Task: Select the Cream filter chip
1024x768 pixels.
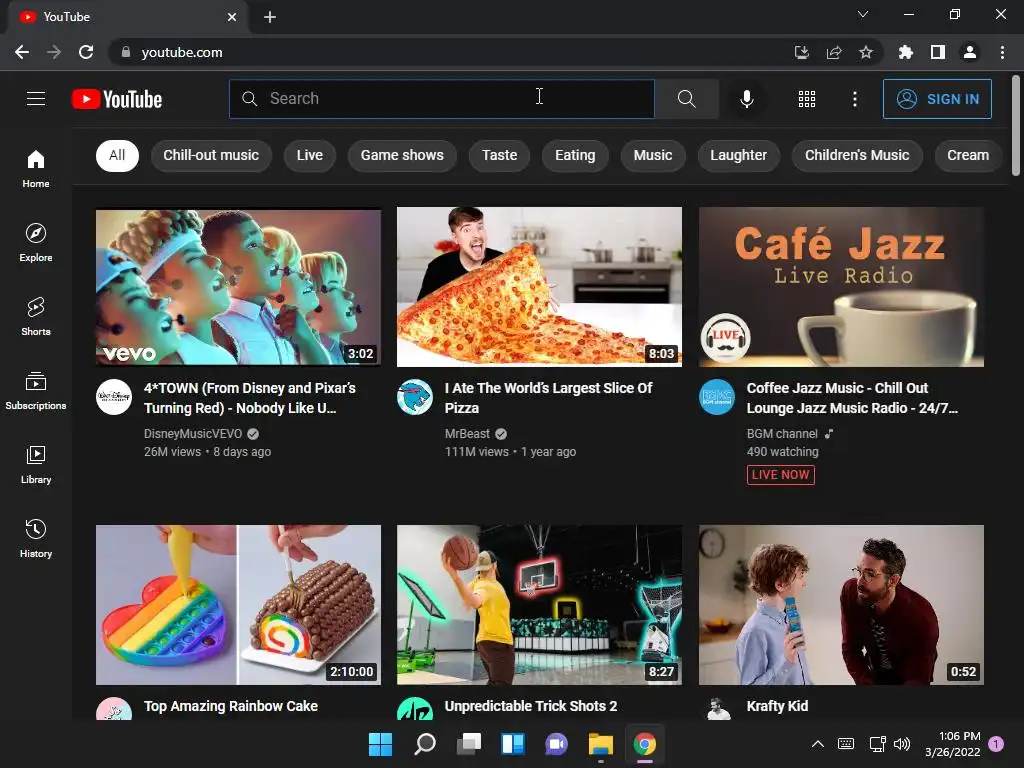Action: click(x=968, y=155)
